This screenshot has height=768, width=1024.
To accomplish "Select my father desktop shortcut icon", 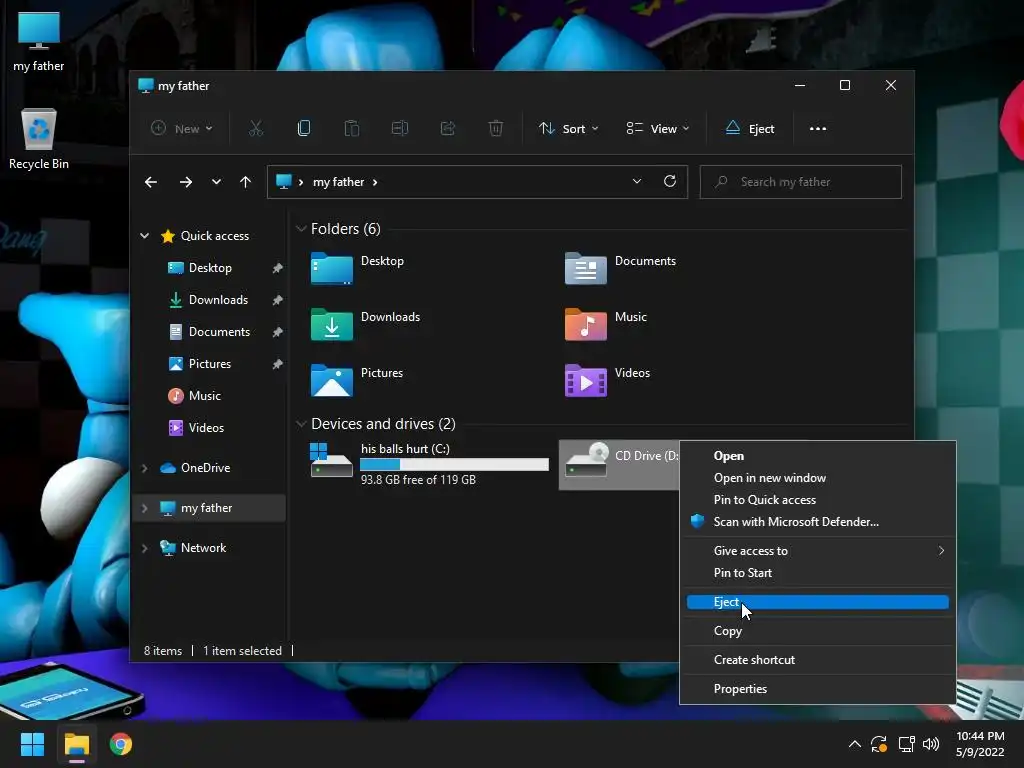I will click(39, 42).
